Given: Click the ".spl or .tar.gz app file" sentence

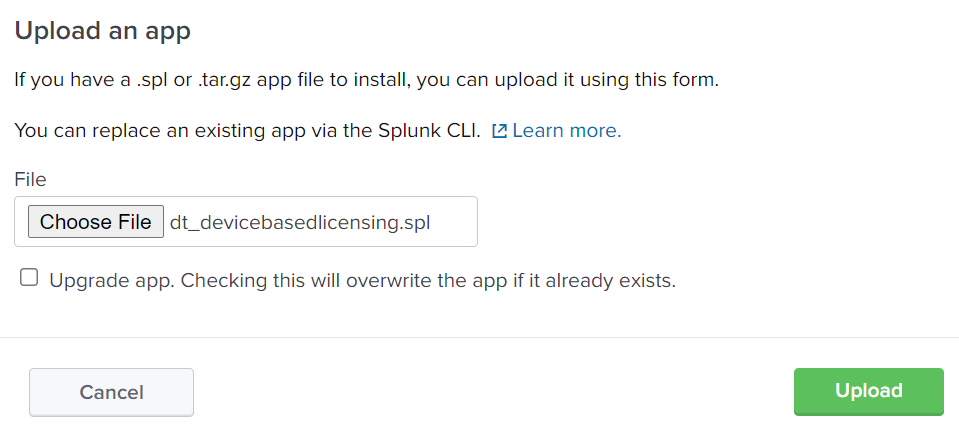Looking at the screenshot, I should point(240,80).
